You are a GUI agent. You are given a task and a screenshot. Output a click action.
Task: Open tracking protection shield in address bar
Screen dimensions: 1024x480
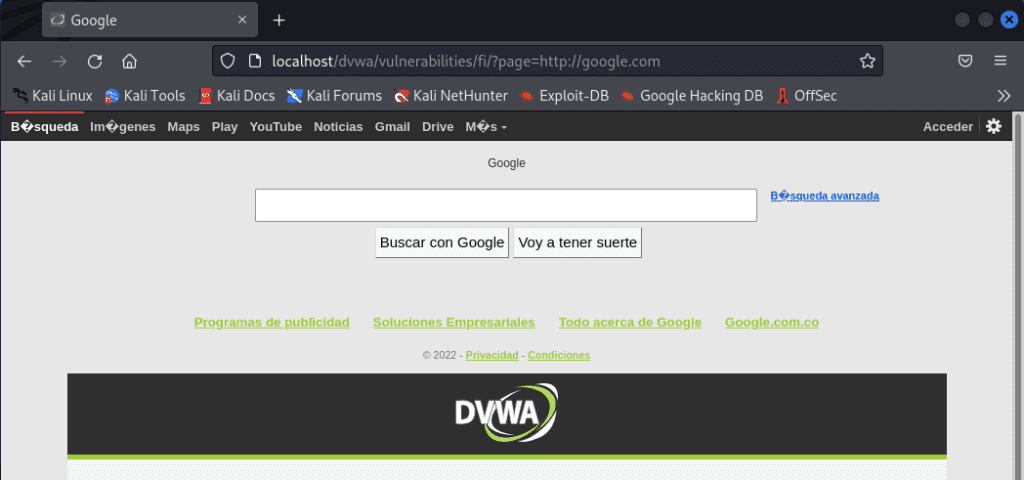click(x=227, y=61)
